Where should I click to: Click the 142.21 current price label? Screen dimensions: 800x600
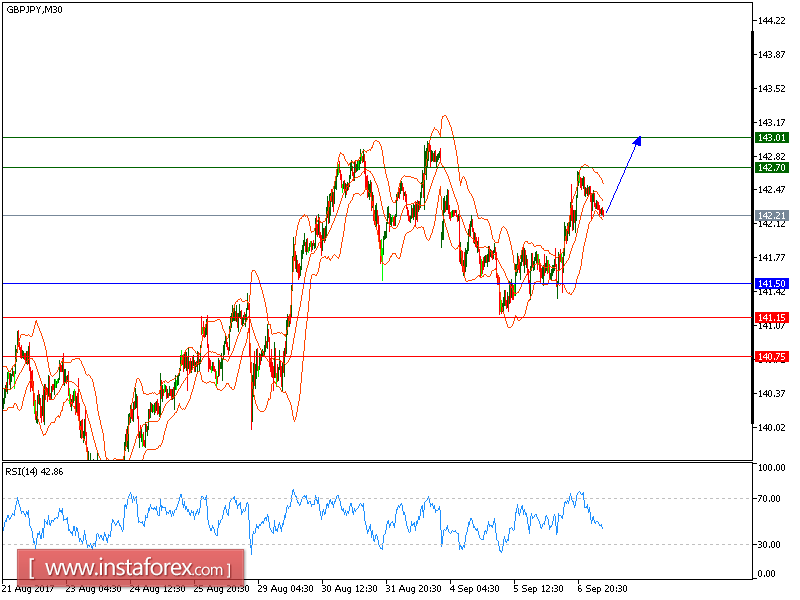771,216
